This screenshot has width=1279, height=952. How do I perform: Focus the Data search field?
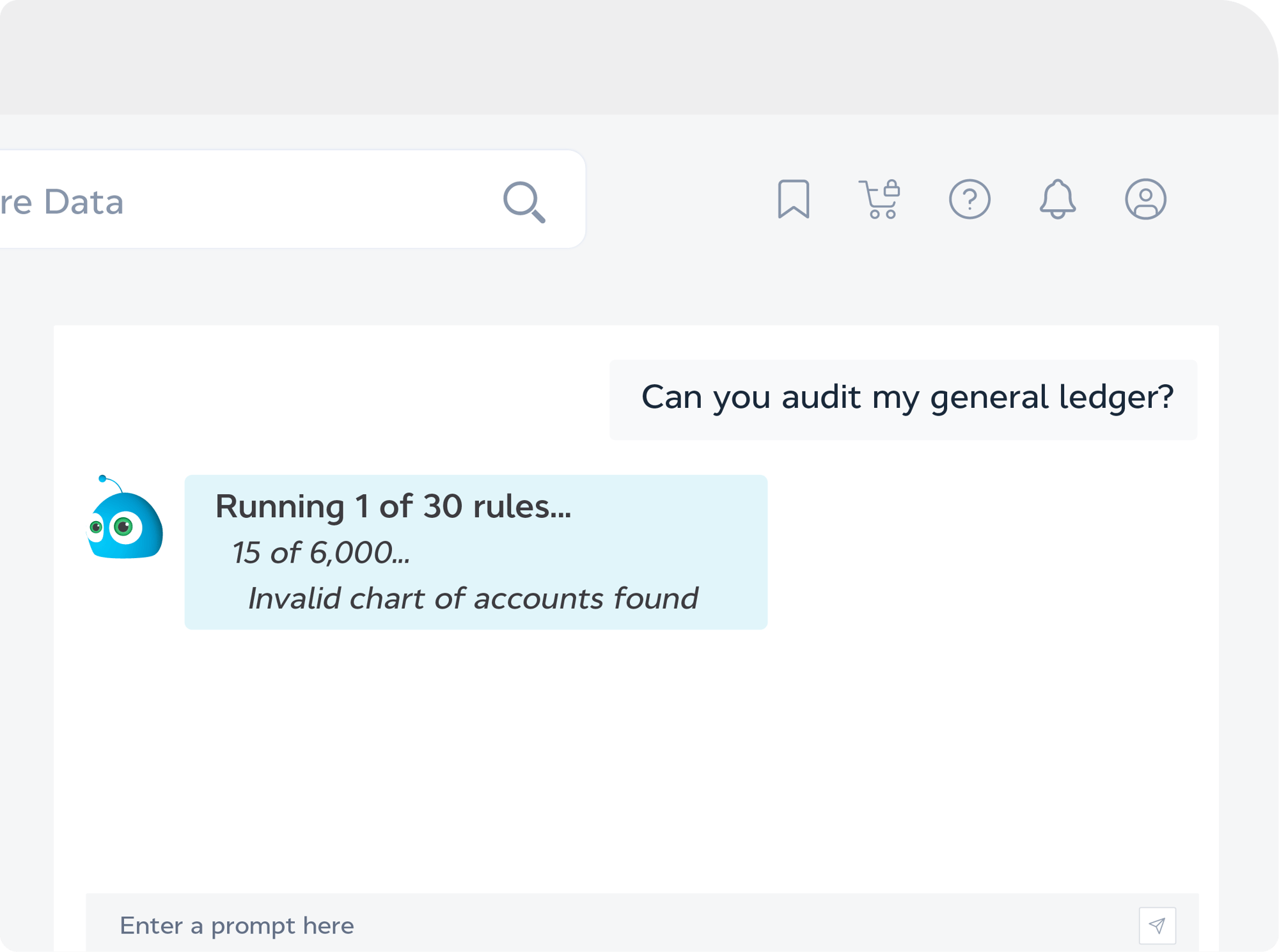[256, 201]
